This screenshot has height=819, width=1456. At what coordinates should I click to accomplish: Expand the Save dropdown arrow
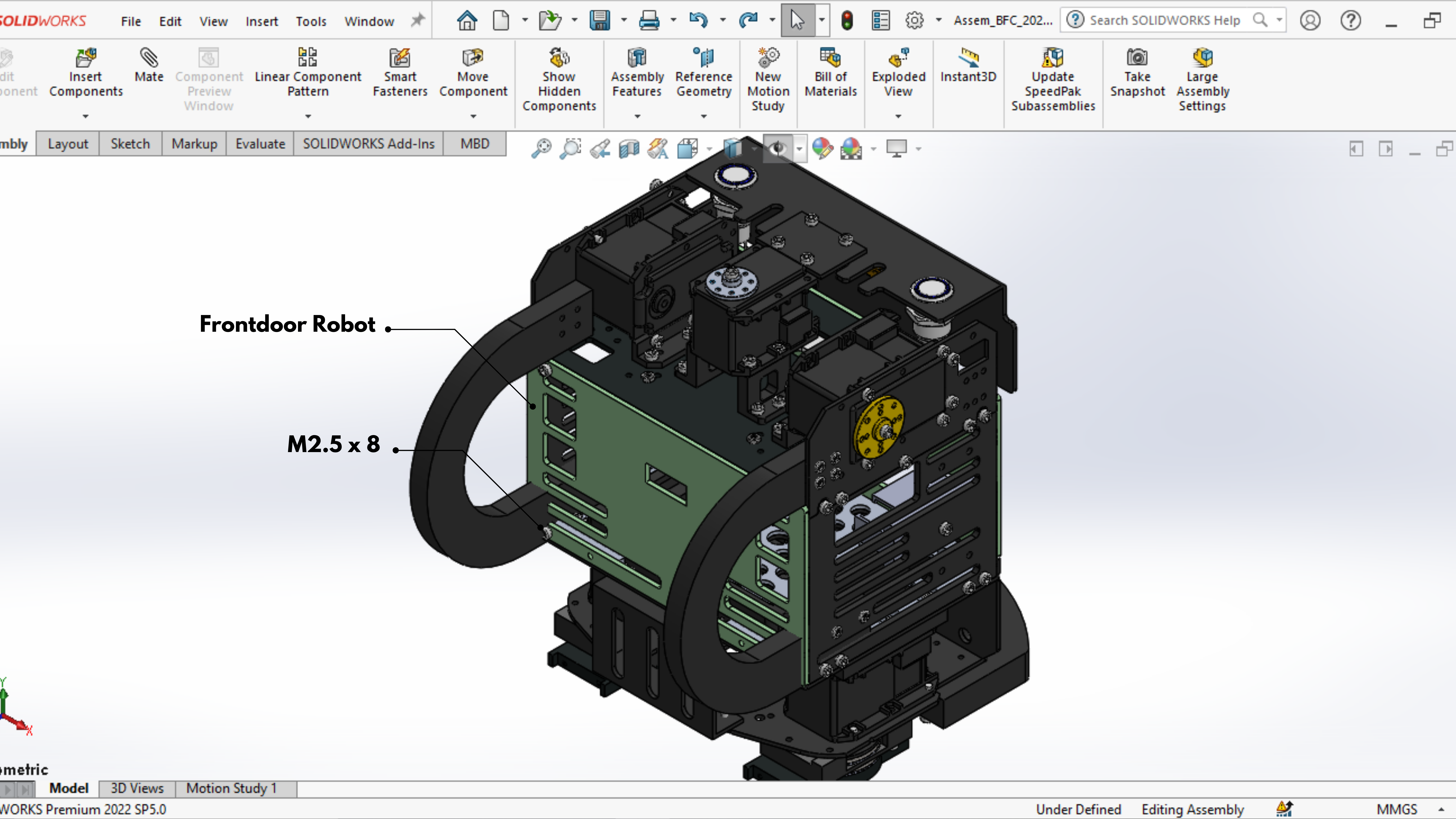pos(624,20)
